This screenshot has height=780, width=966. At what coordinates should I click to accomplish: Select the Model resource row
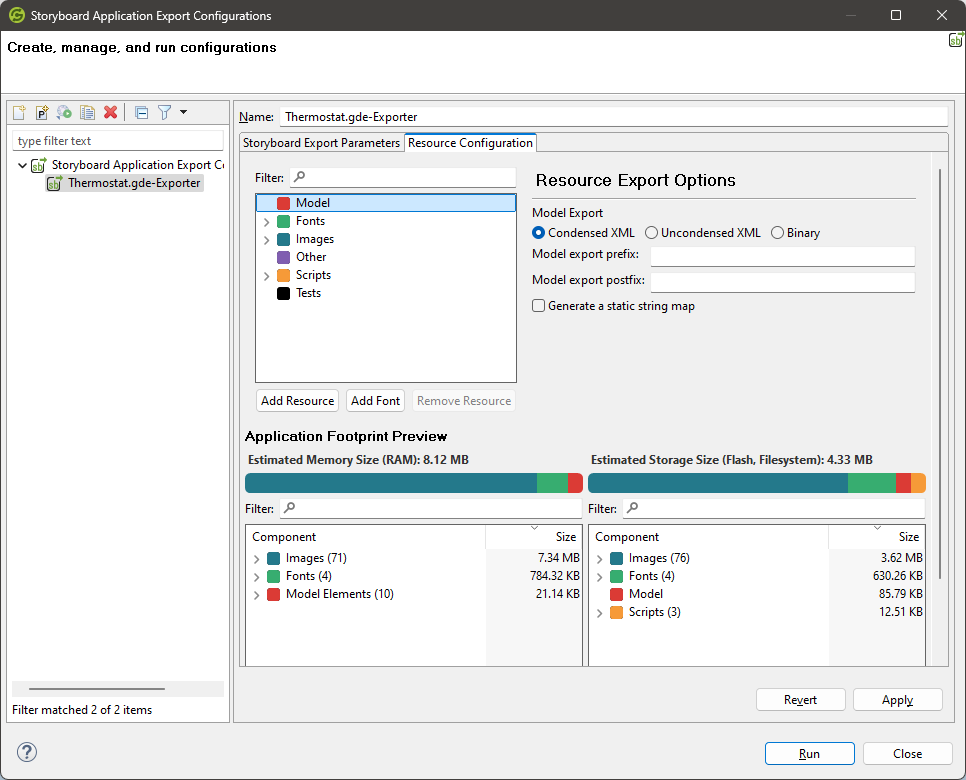[x=386, y=203]
